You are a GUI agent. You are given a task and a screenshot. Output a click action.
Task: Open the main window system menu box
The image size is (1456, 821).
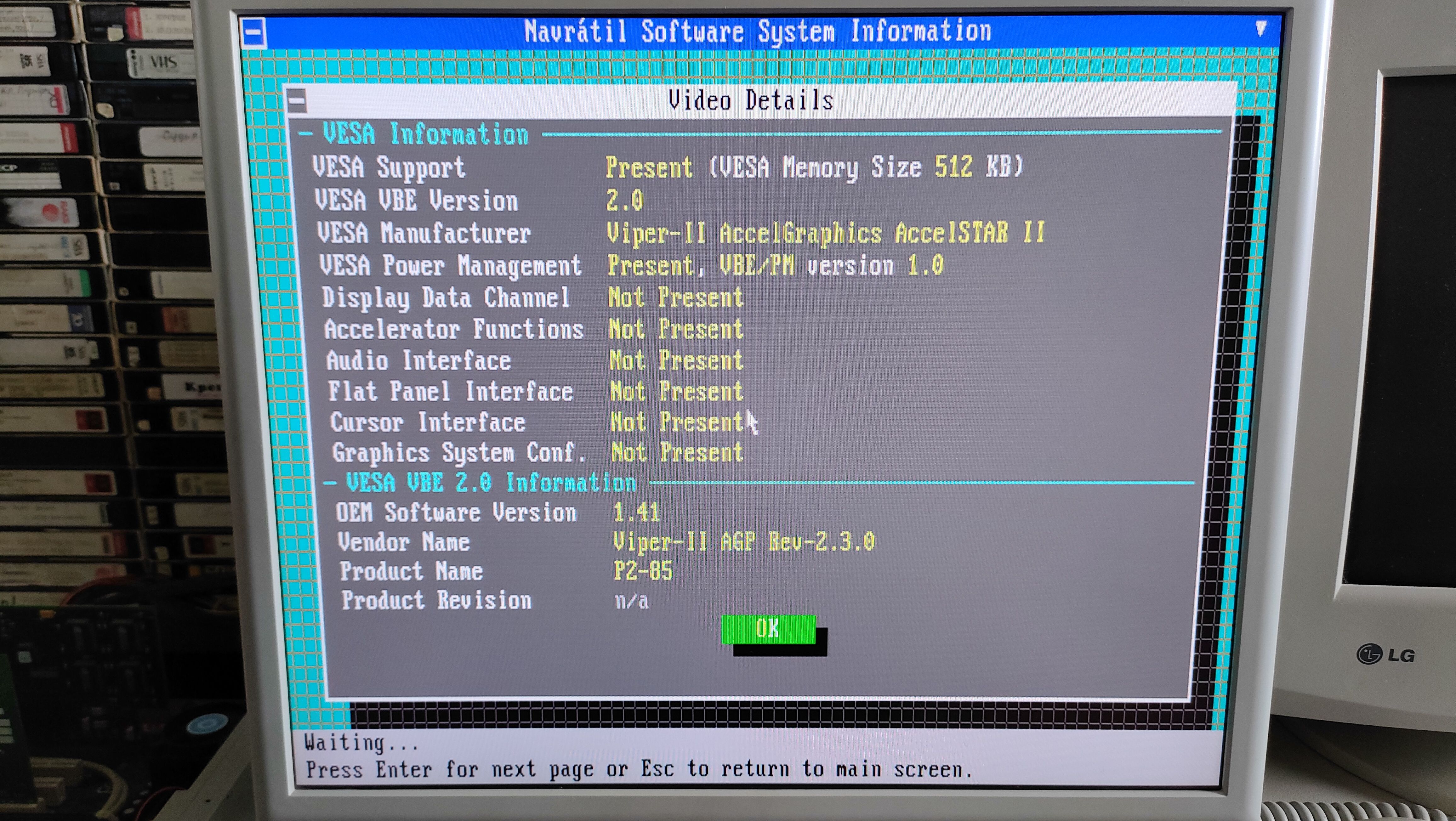(253, 32)
